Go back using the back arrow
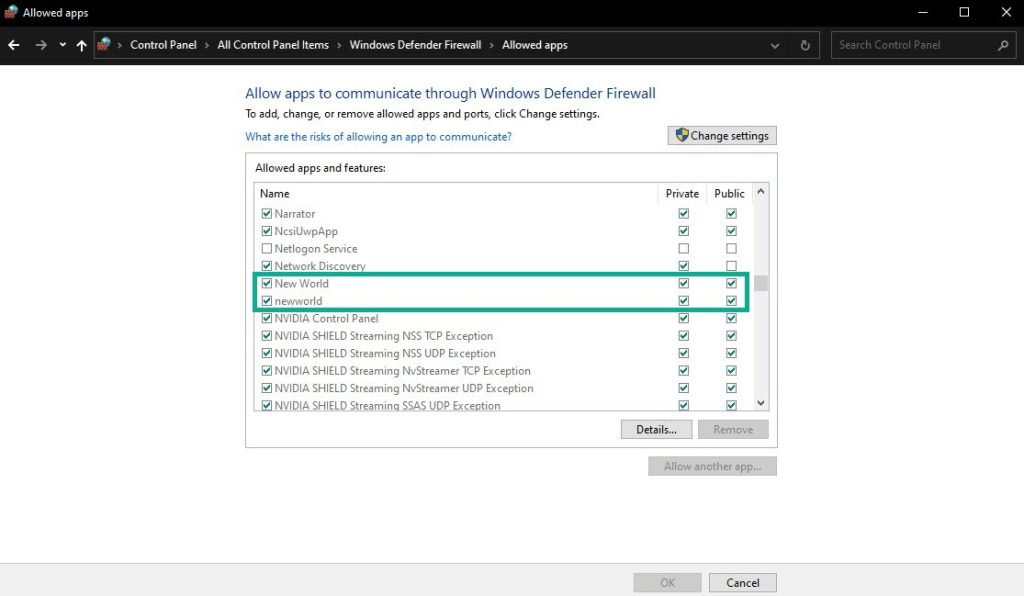The image size is (1024, 596). pyautogui.click(x=14, y=45)
